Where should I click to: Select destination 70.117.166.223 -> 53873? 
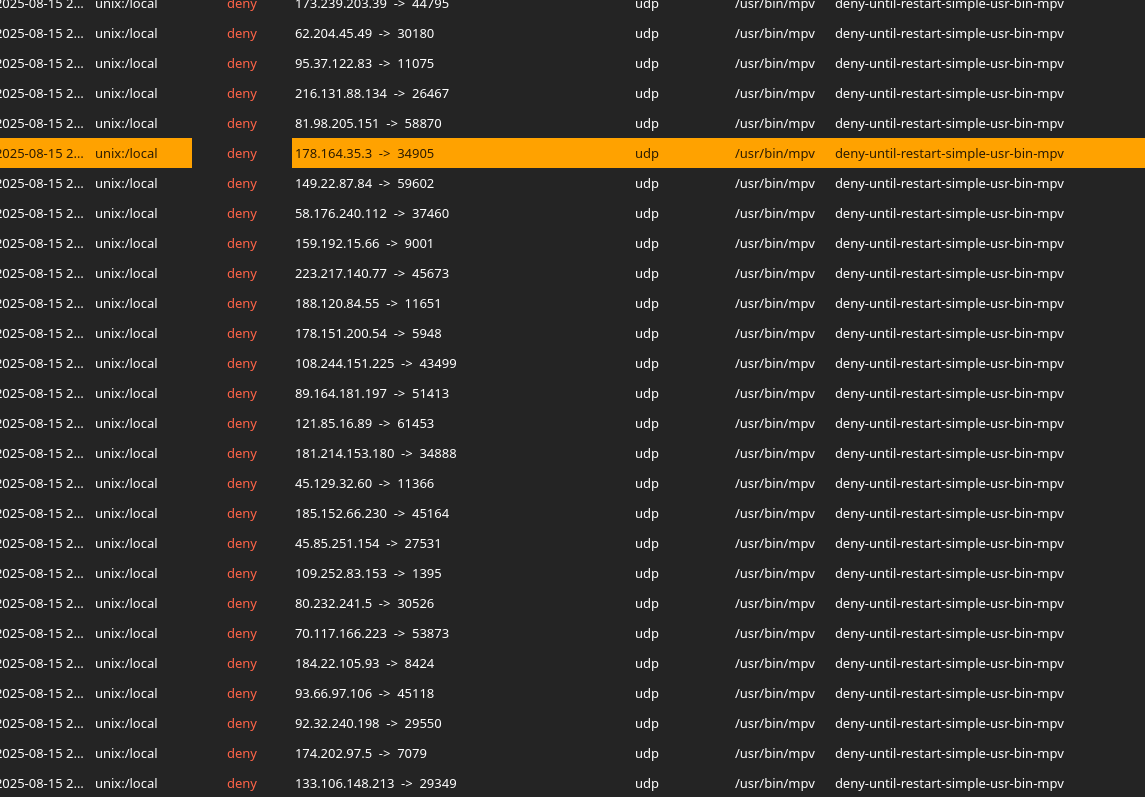(x=372, y=633)
